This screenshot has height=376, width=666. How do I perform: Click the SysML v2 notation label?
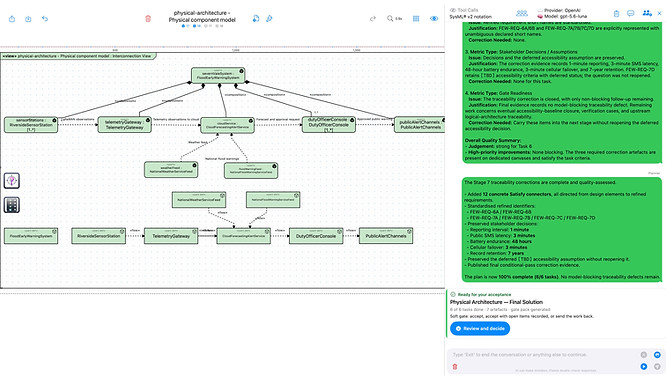pyautogui.click(x=471, y=17)
